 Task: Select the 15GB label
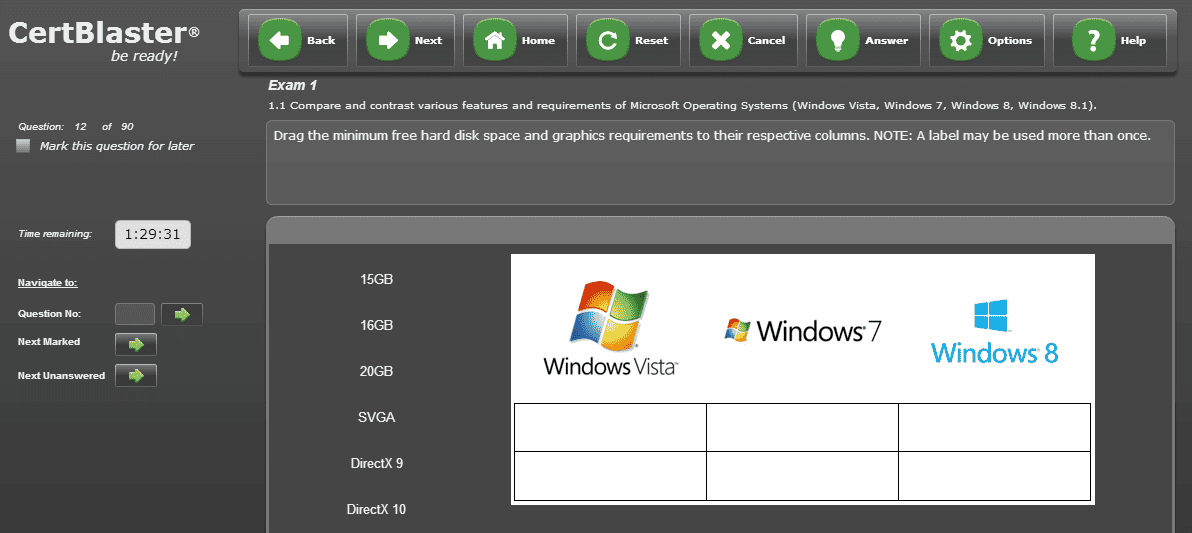point(376,279)
